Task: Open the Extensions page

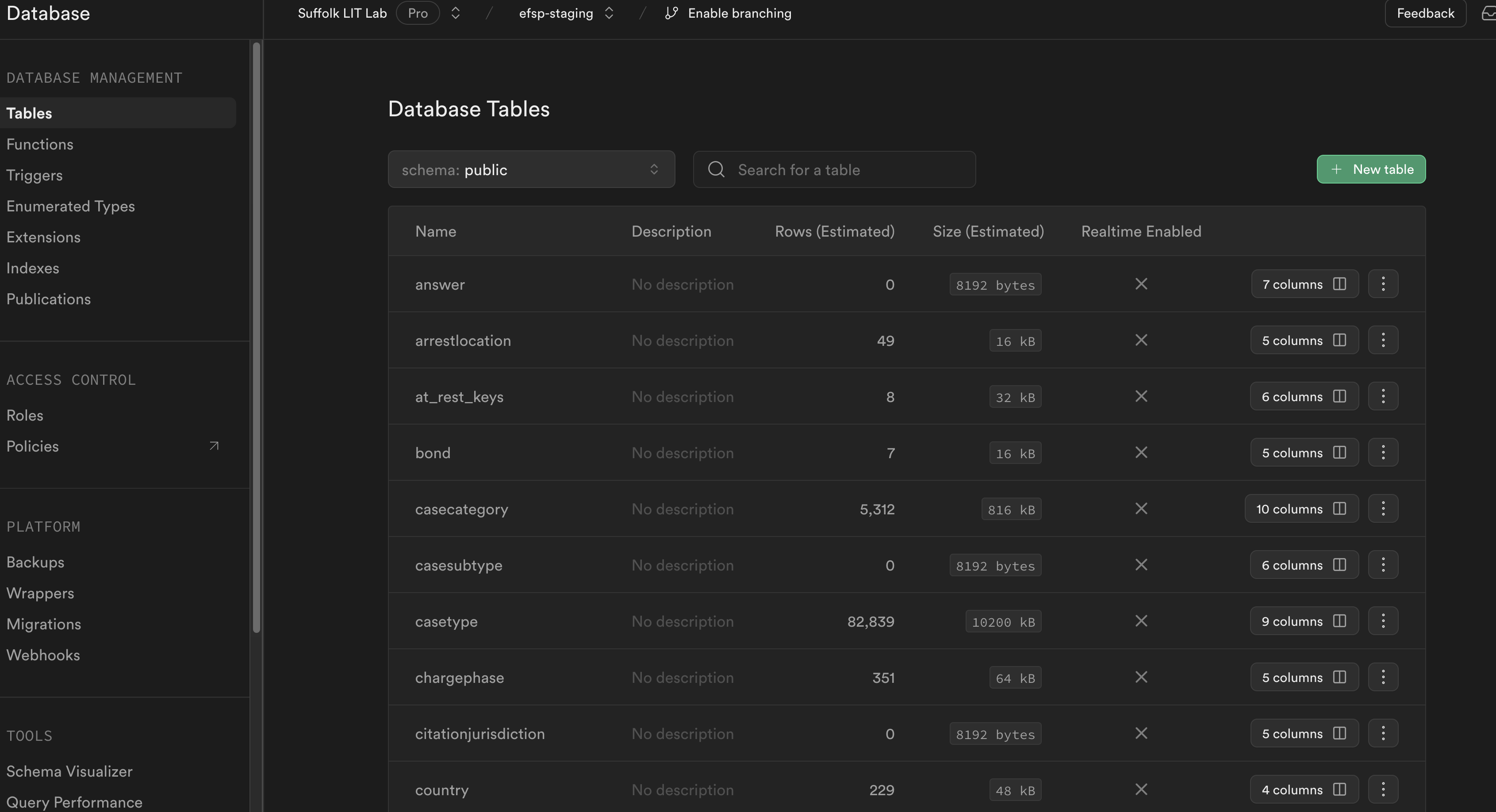Action: coord(43,237)
